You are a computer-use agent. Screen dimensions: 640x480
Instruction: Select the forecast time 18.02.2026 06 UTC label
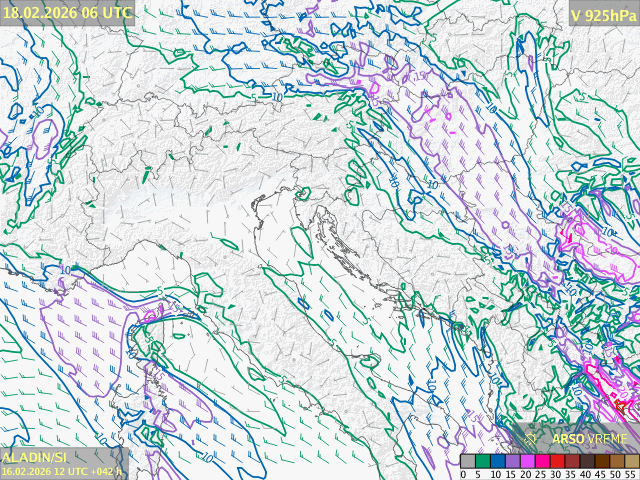click(x=67, y=13)
